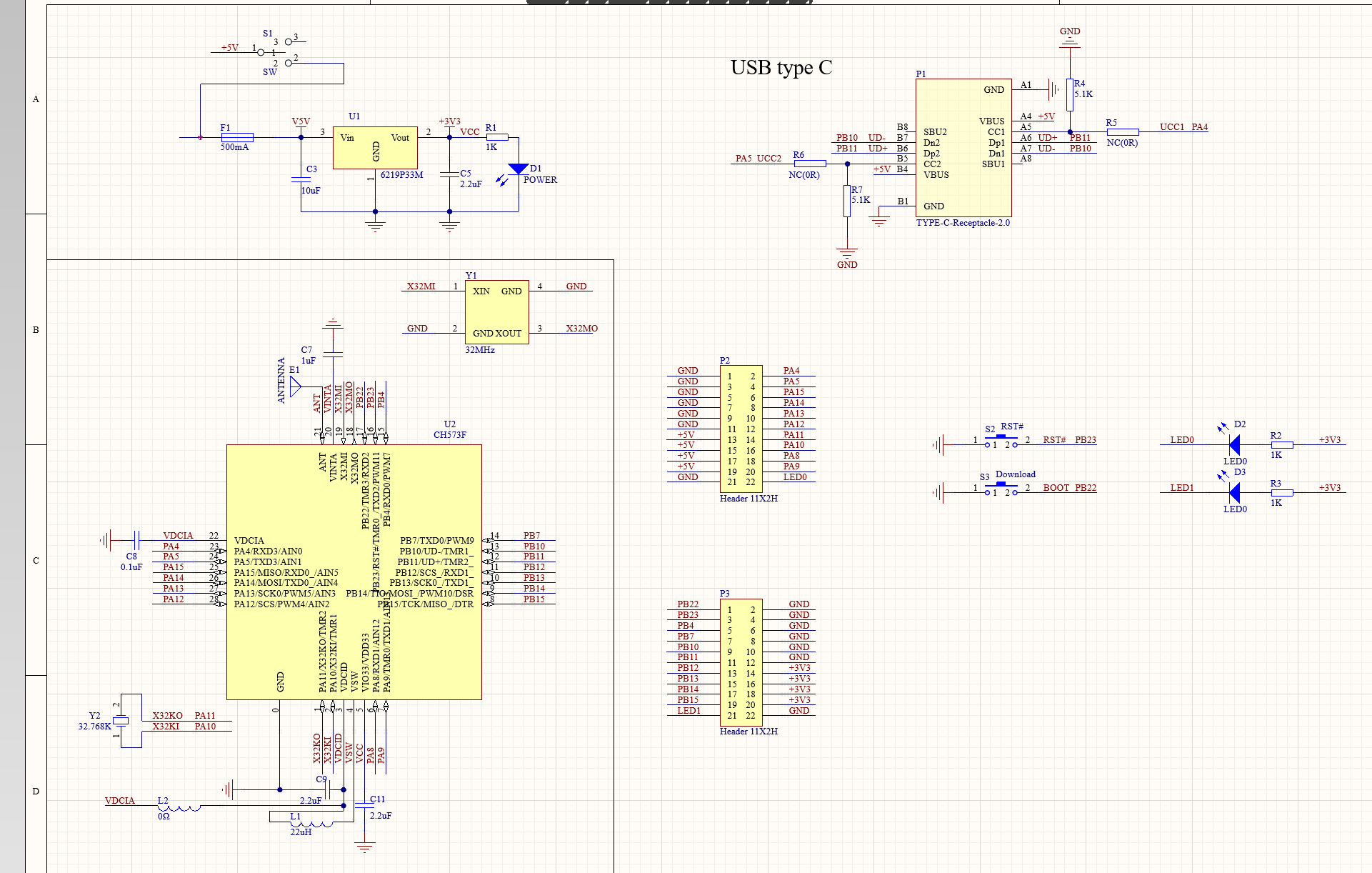This screenshot has height=873, width=1372.
Task: Click the 'TYPE-C-Receptacle-2.0' label
Action: click(963, 223)
